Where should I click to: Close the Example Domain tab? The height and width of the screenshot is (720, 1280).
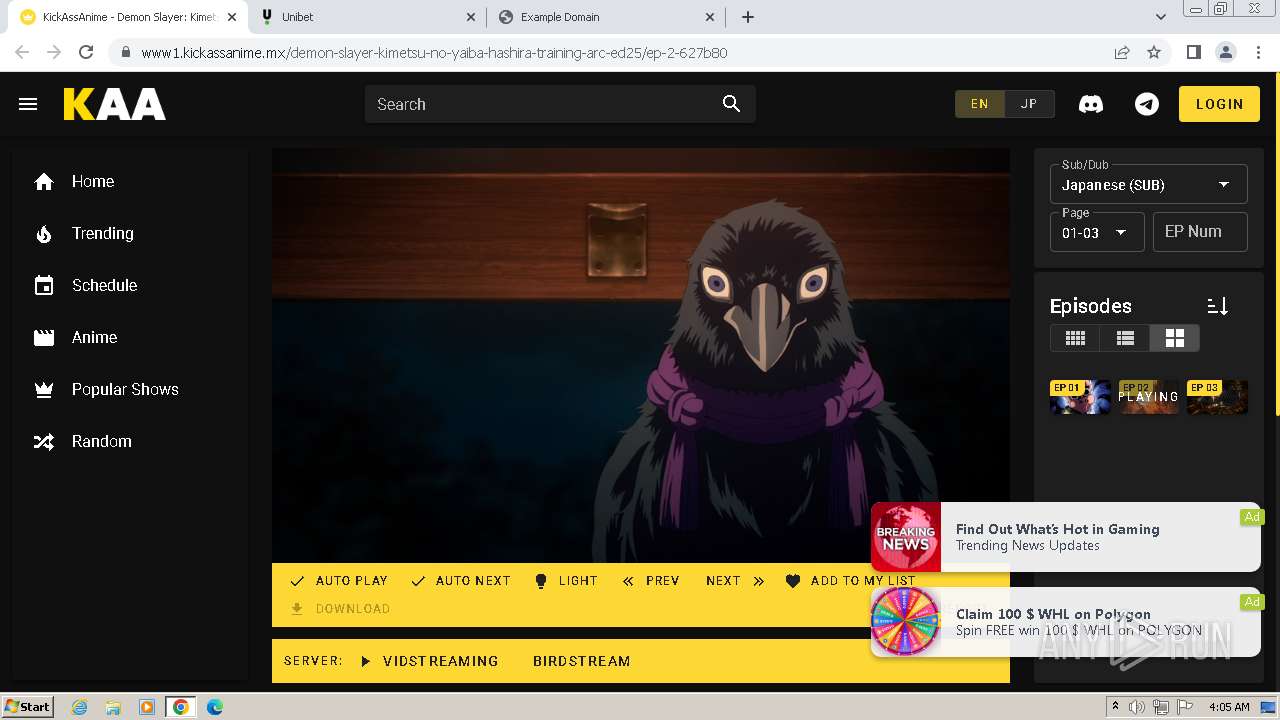click(x=710, y=17)
